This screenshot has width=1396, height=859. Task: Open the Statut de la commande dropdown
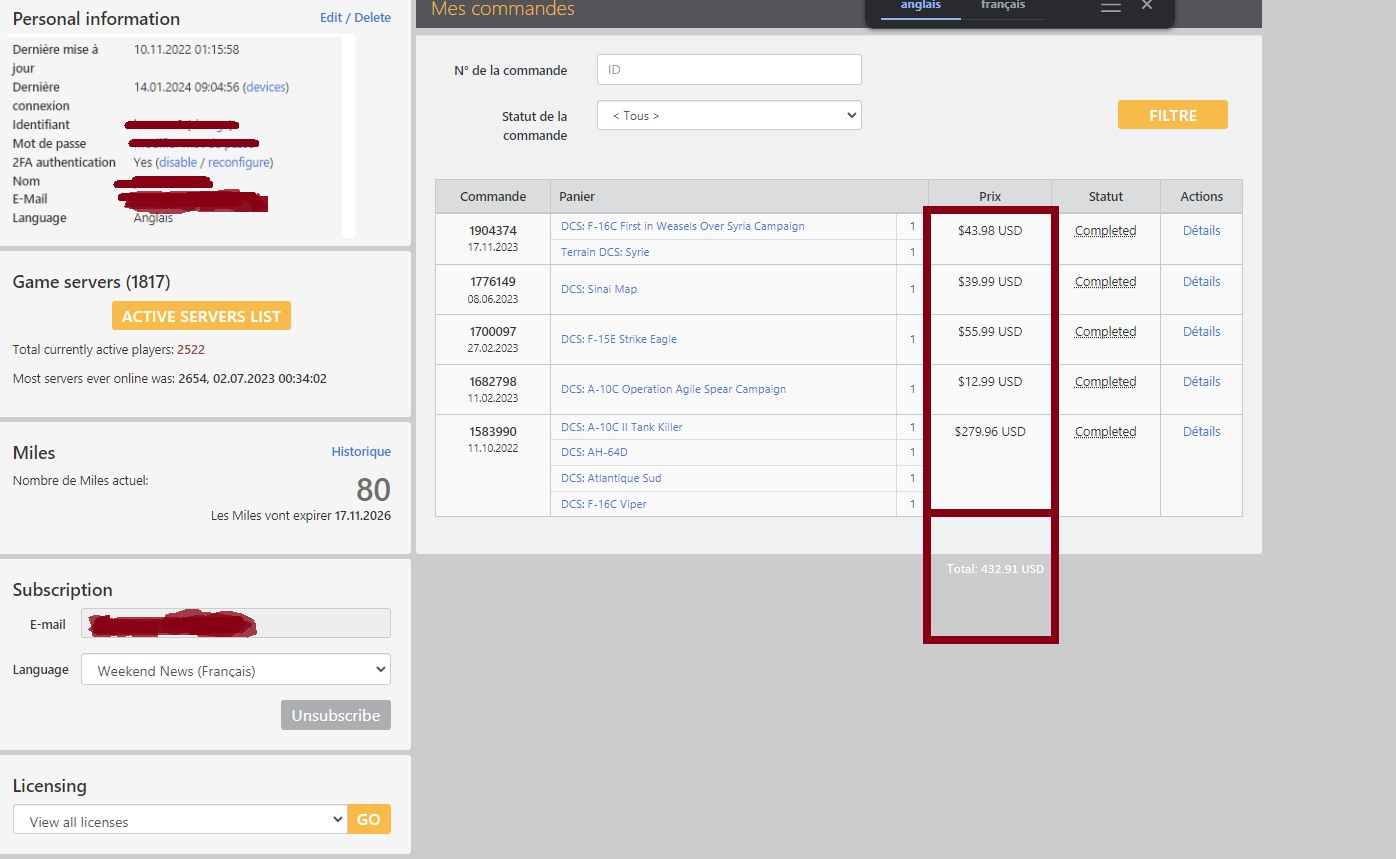pyautogui.click(x=729, y=115)
